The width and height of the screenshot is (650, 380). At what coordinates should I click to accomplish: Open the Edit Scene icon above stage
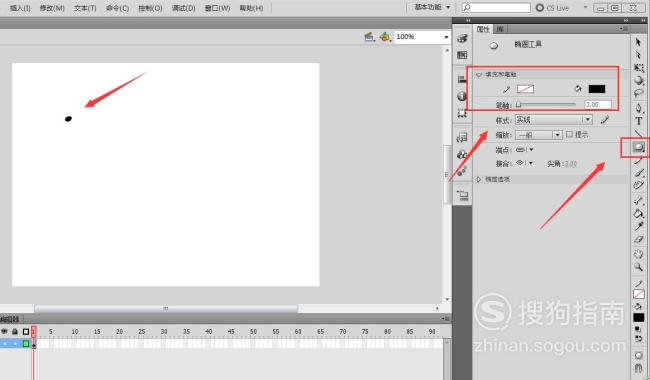[369, 37]
